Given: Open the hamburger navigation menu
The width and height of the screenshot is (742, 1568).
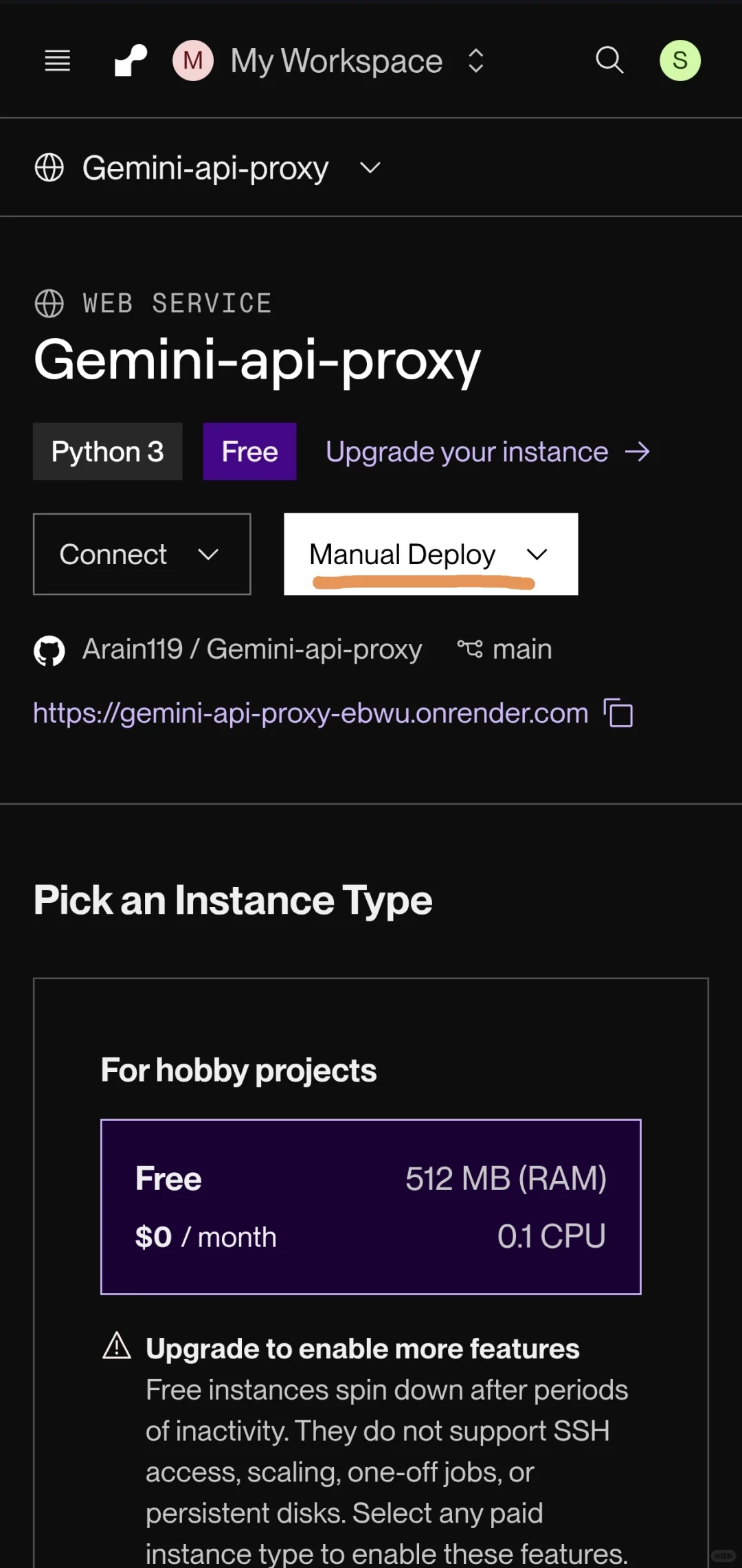Looking at the screenshot, I should tap(58, 61).
